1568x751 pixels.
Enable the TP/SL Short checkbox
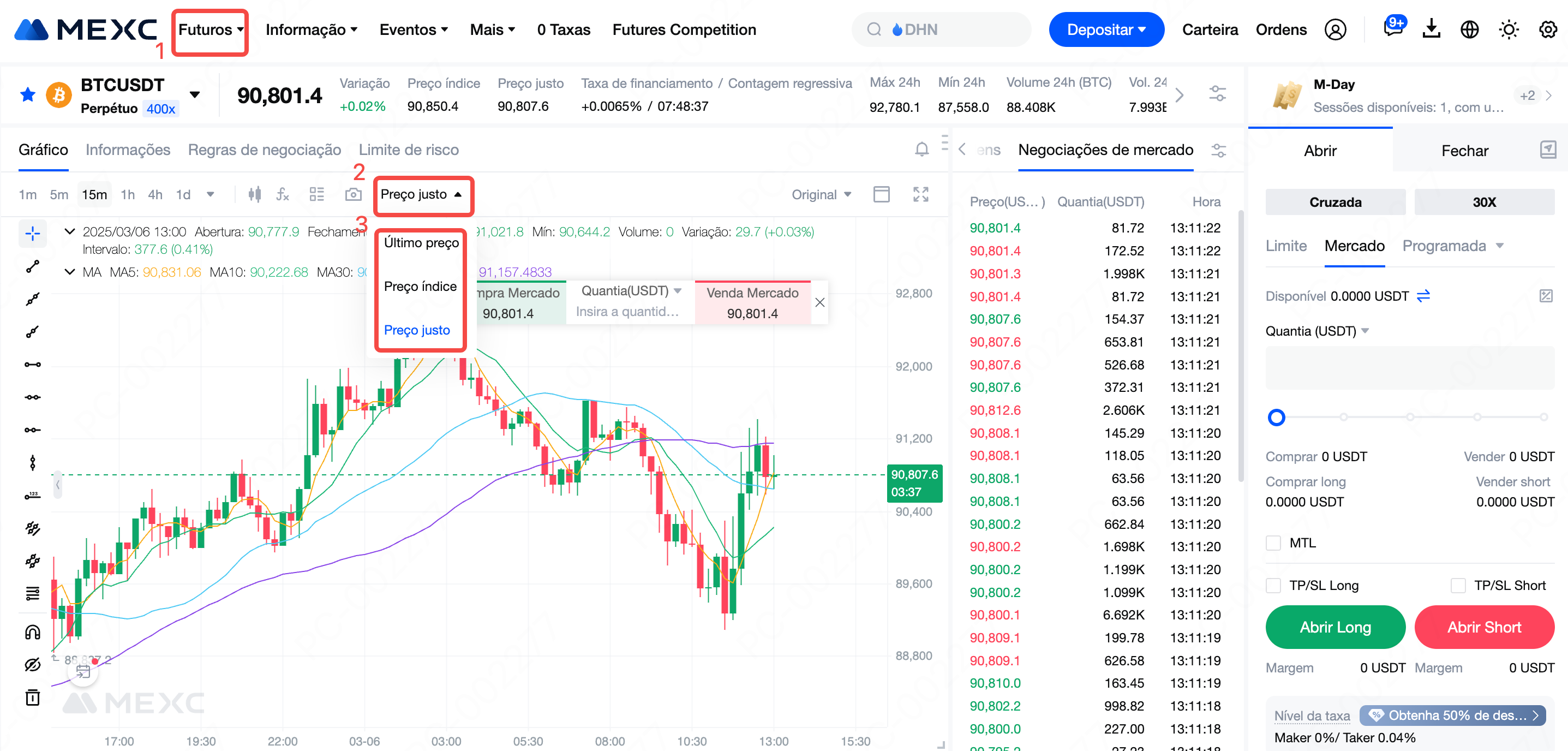point(1457,585)
